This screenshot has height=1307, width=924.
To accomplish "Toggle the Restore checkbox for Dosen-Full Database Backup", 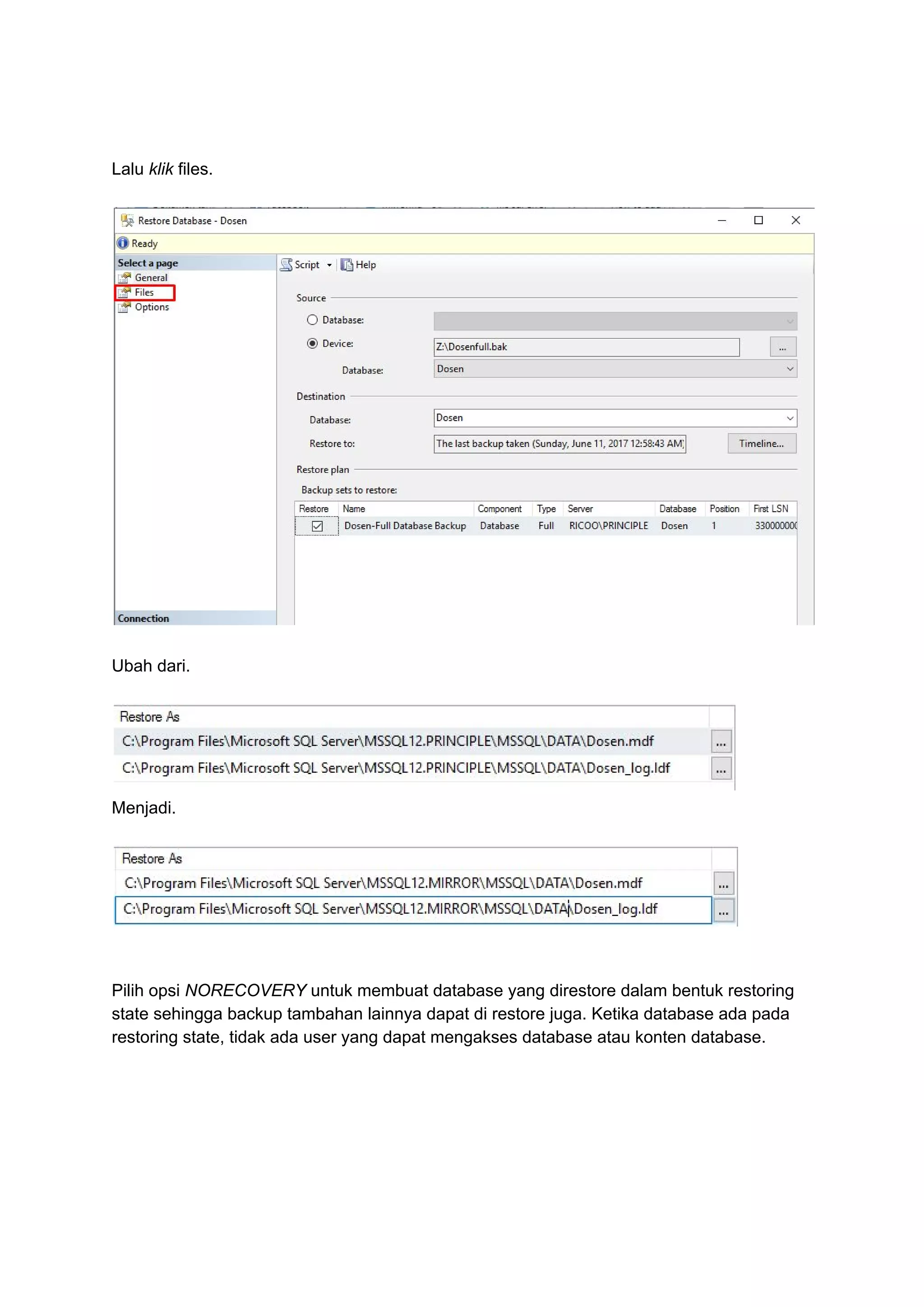I will (317, 526).
